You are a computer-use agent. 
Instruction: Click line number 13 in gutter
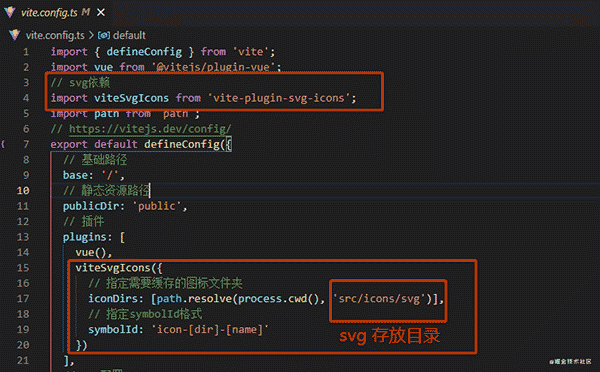tap(23, 237)
